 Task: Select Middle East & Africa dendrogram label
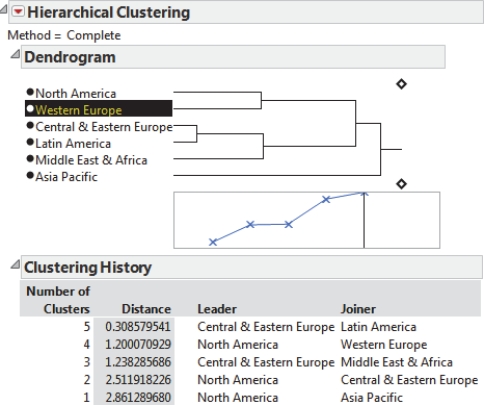pyautogui.click(x=91, y=160)
